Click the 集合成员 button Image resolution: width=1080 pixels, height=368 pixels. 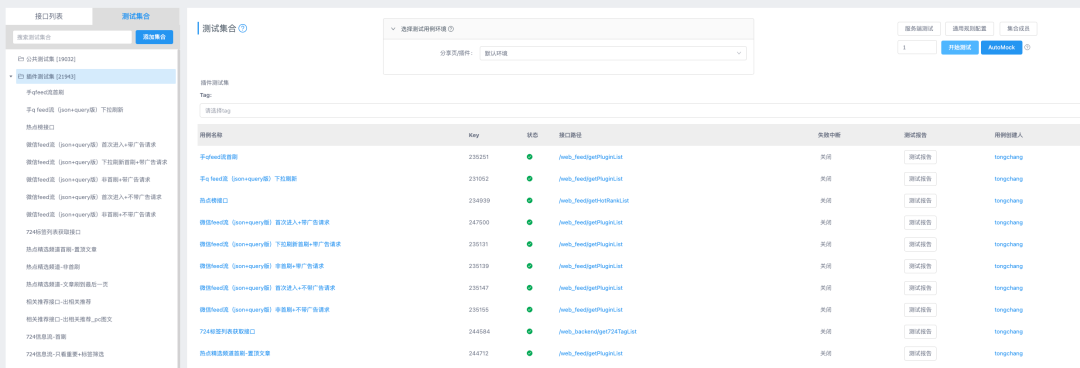(1018, 29)
